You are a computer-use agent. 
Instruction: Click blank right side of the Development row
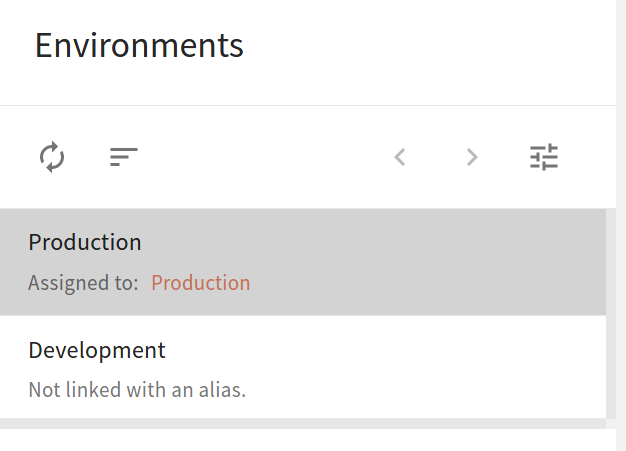click(450, 368)
